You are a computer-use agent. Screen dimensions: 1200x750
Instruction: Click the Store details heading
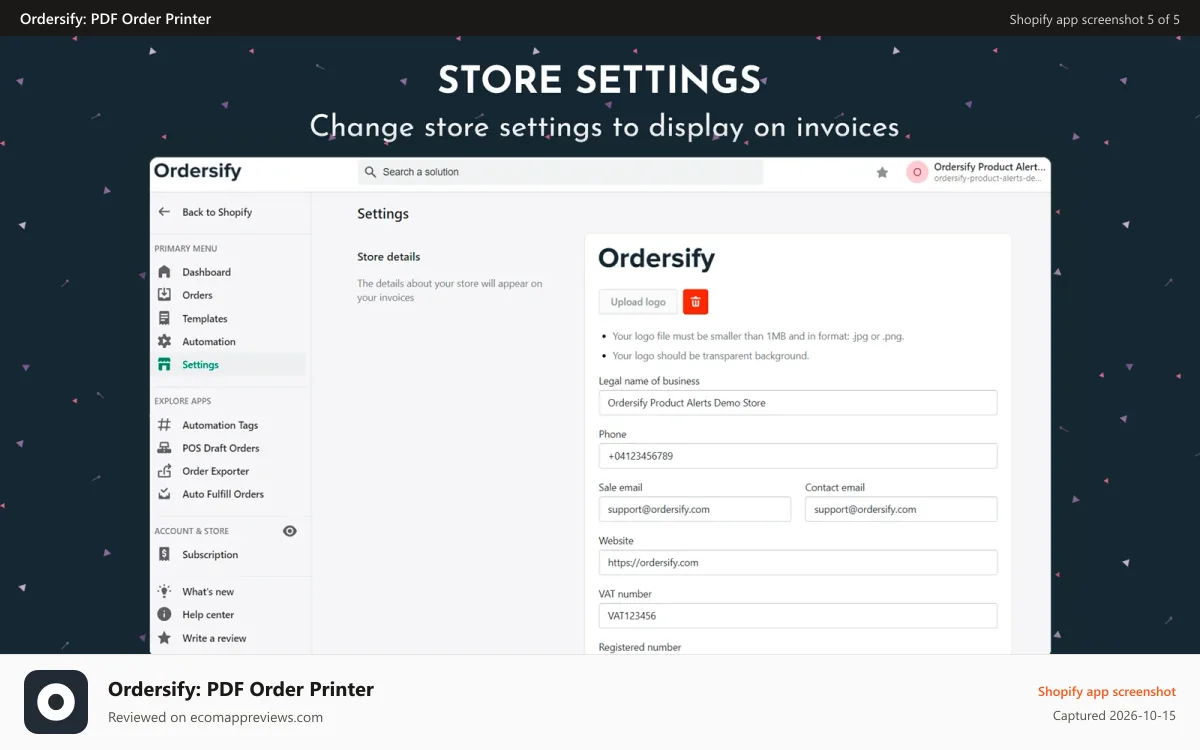(x=389, y=257)
